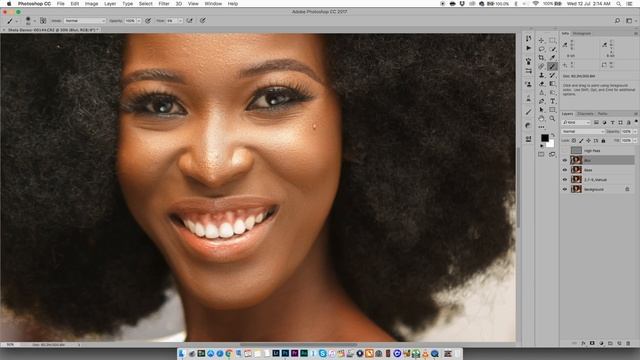Switch to the Channels tab
The image size is (640, 360).
pyautogui.click(x=585, y=113)
